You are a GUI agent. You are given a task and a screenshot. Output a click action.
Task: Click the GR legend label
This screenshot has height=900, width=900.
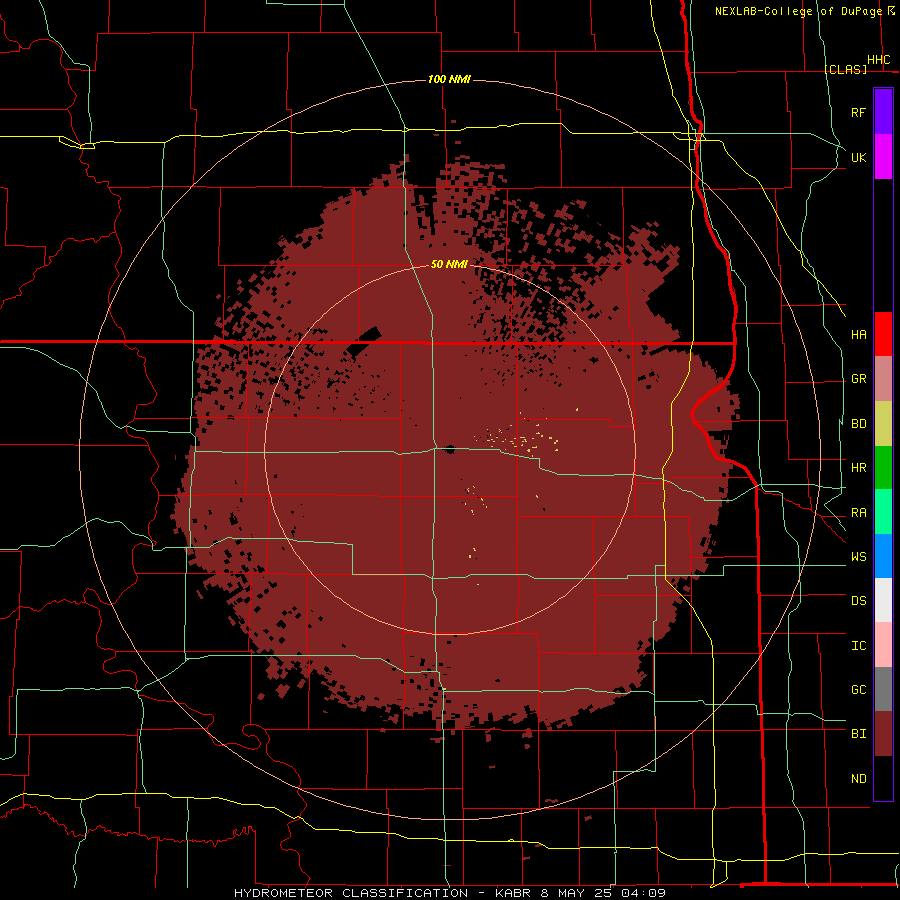point(858,379)
